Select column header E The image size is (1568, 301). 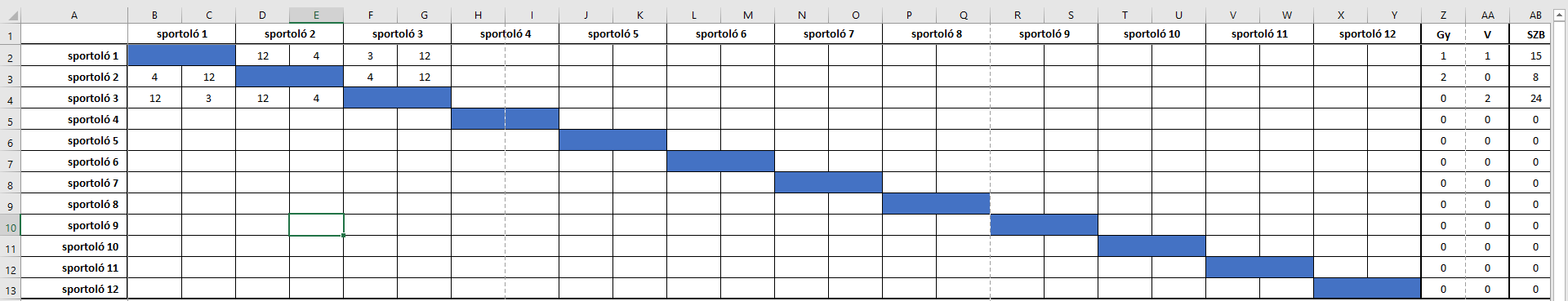tap(316, 15)
